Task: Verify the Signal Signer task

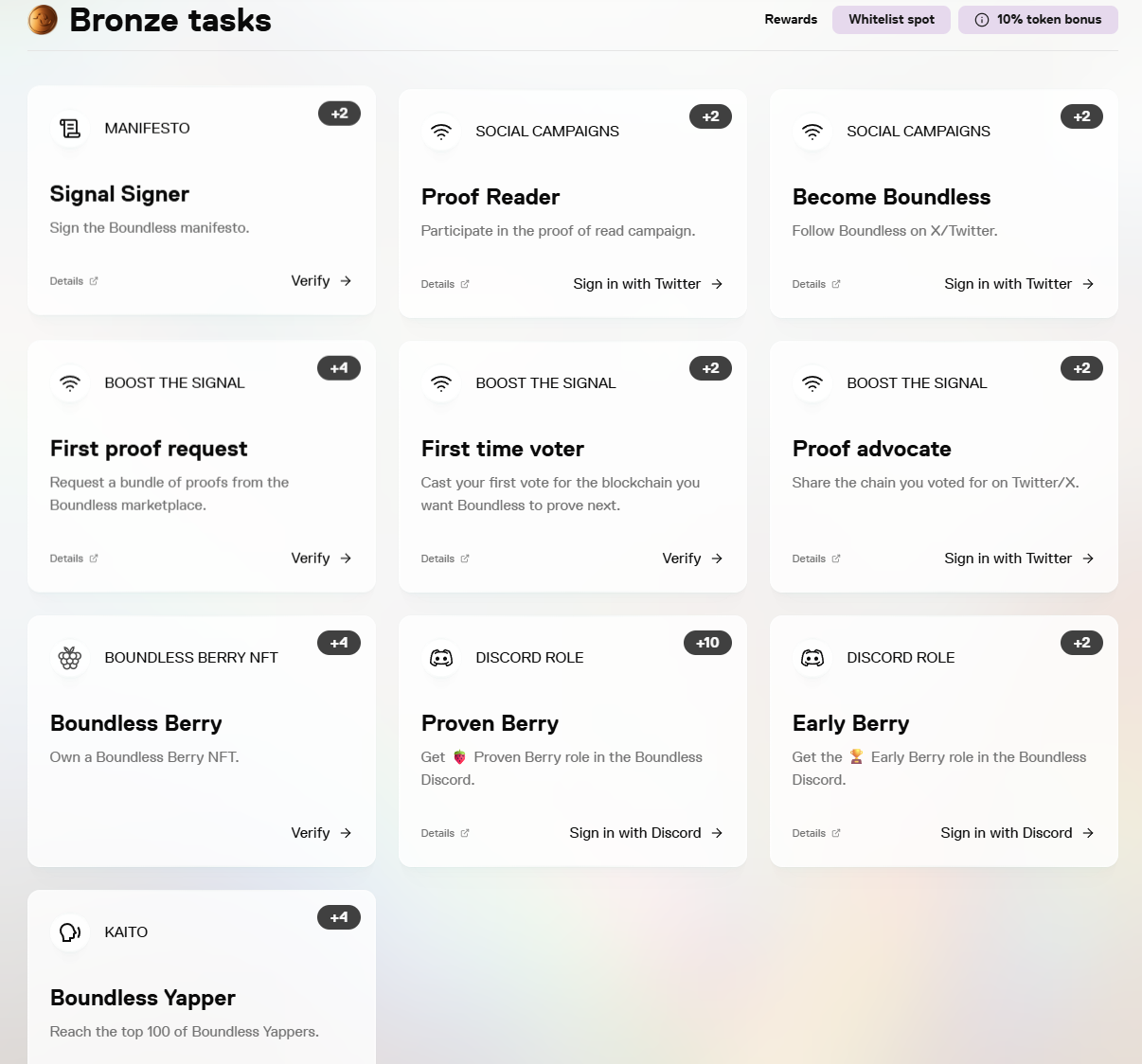Action: (321, 281)
